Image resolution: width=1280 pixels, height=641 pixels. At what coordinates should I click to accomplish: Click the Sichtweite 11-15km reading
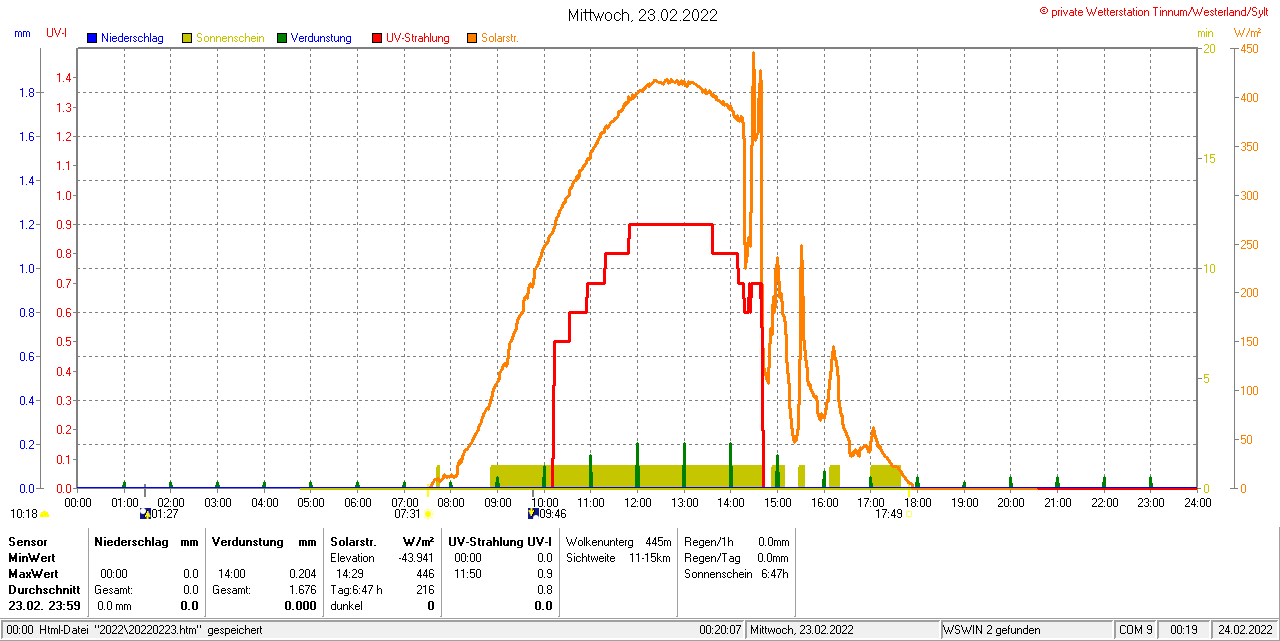(x=618, y=557)
